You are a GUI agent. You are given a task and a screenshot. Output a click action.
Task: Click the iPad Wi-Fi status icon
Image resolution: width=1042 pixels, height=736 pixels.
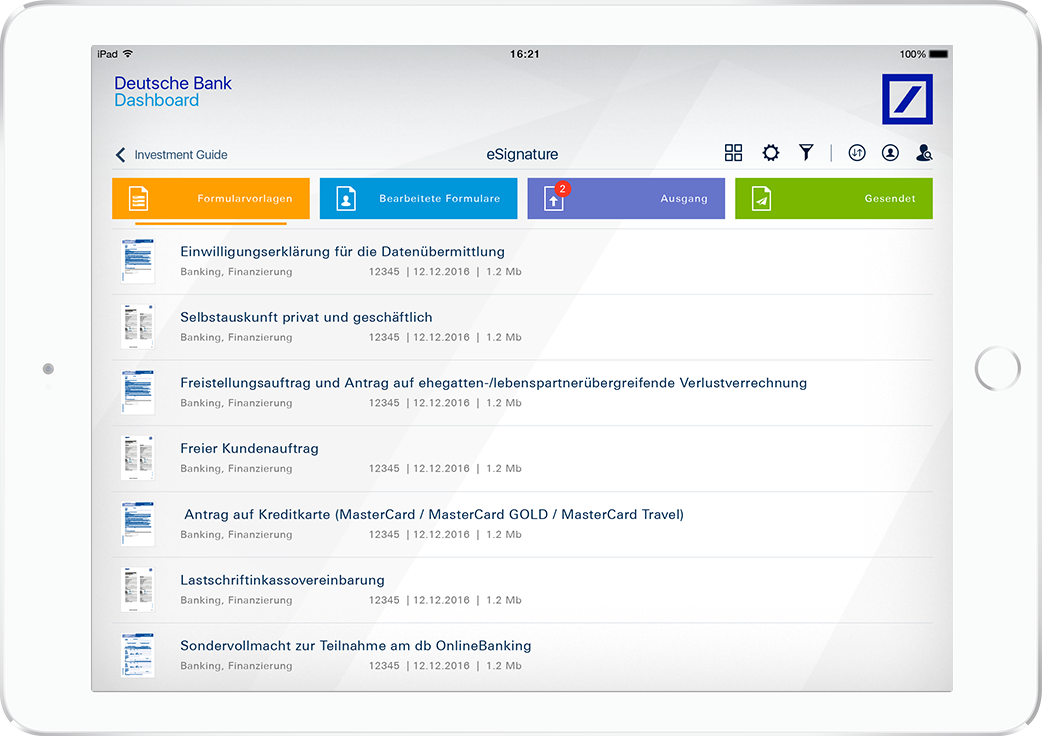[128, 54]
